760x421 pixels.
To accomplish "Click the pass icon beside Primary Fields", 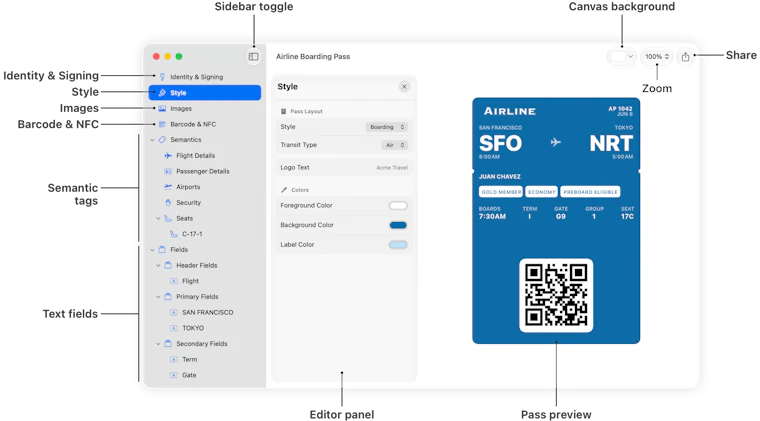I will [x=168, y=296].
